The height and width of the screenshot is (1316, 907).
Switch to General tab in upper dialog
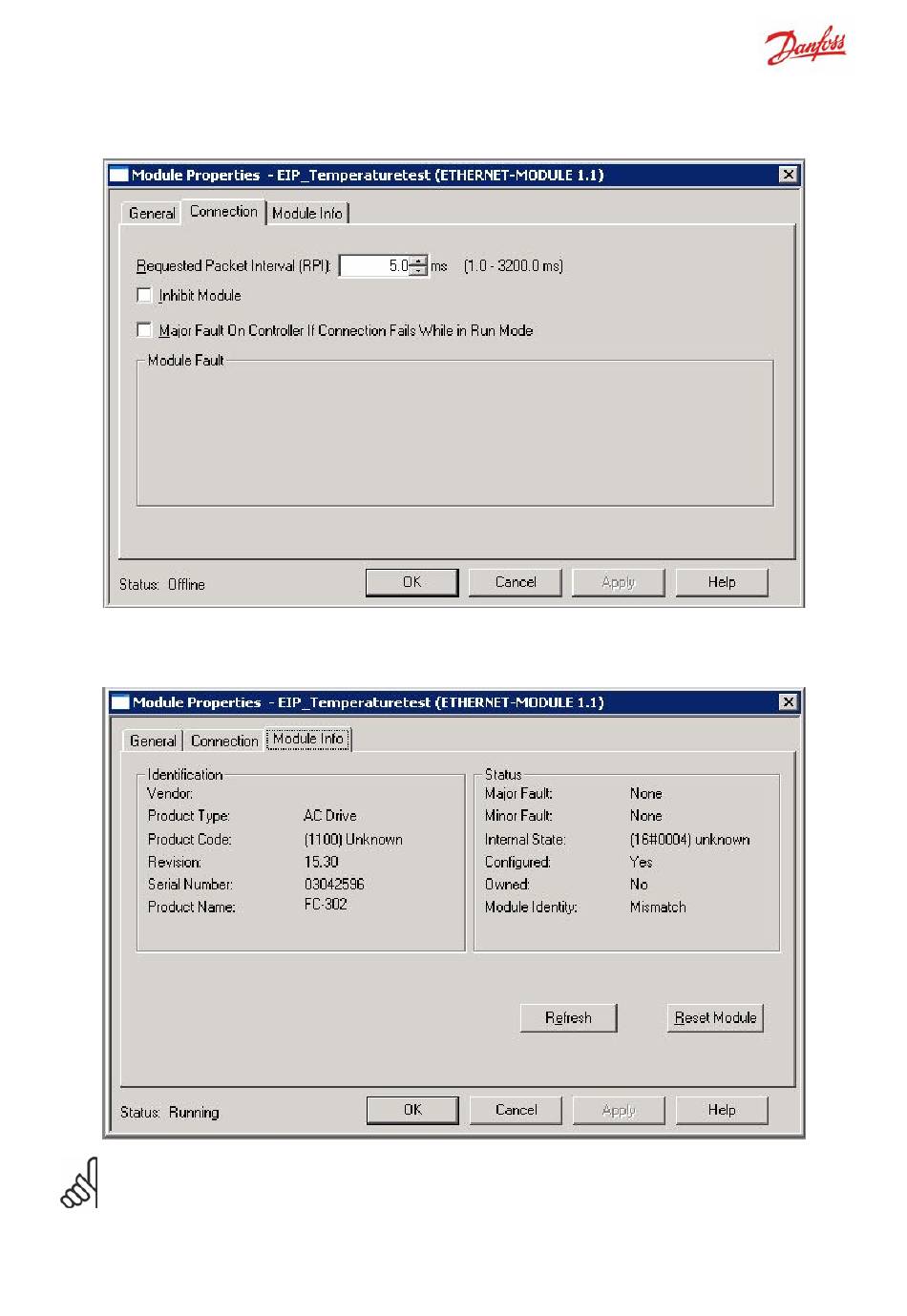point(152,213)
